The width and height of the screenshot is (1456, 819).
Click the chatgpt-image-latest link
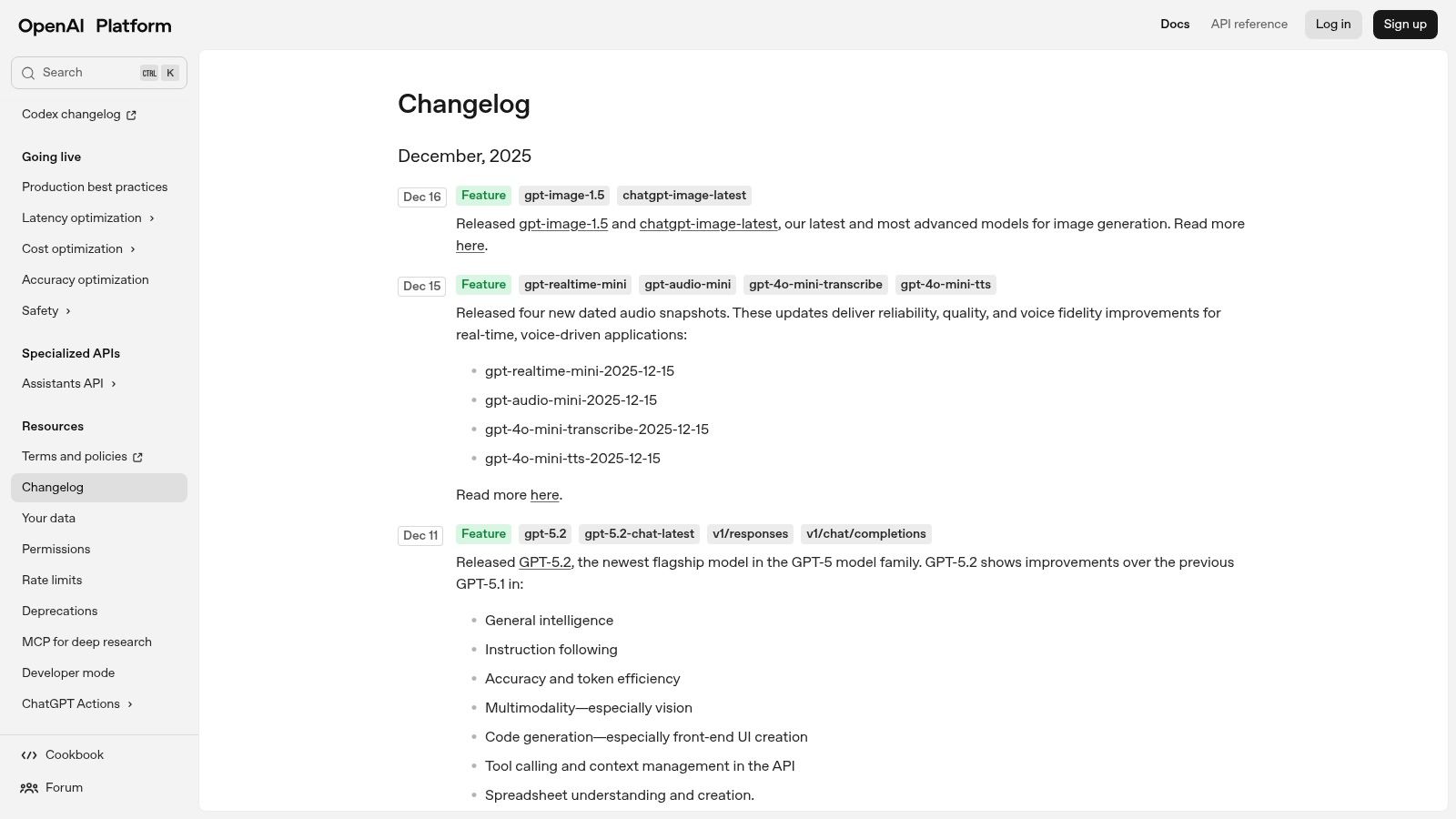pos(709,223)
